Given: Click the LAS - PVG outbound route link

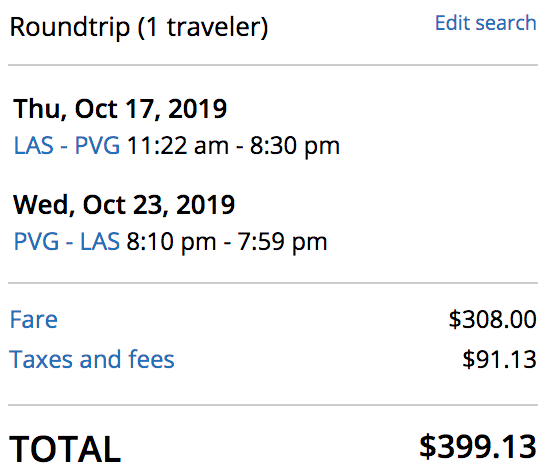Looking at the screenshot, I should point(67,145).
